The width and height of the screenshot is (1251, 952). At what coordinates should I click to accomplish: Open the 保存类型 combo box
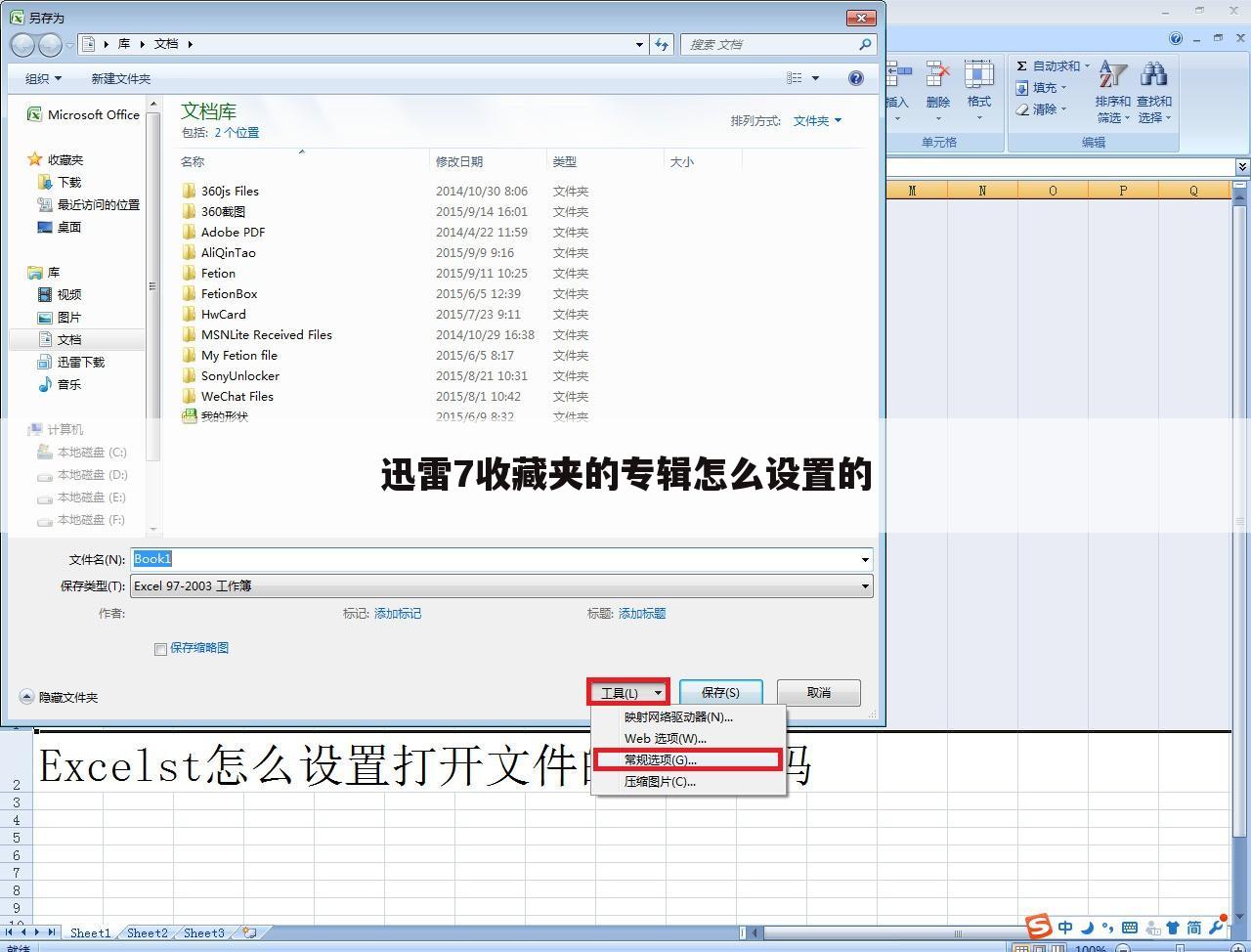tap(501, 585)
